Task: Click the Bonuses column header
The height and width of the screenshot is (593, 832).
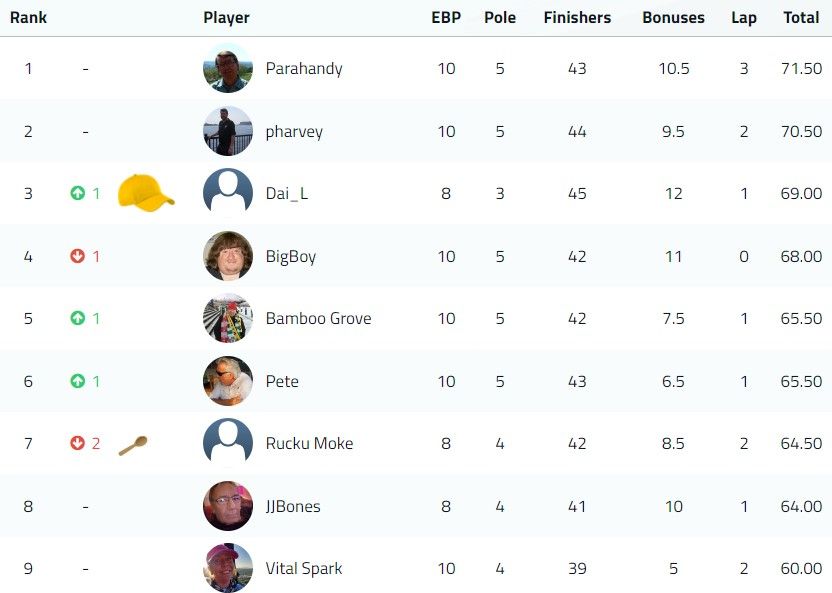Action: [673, 18]
